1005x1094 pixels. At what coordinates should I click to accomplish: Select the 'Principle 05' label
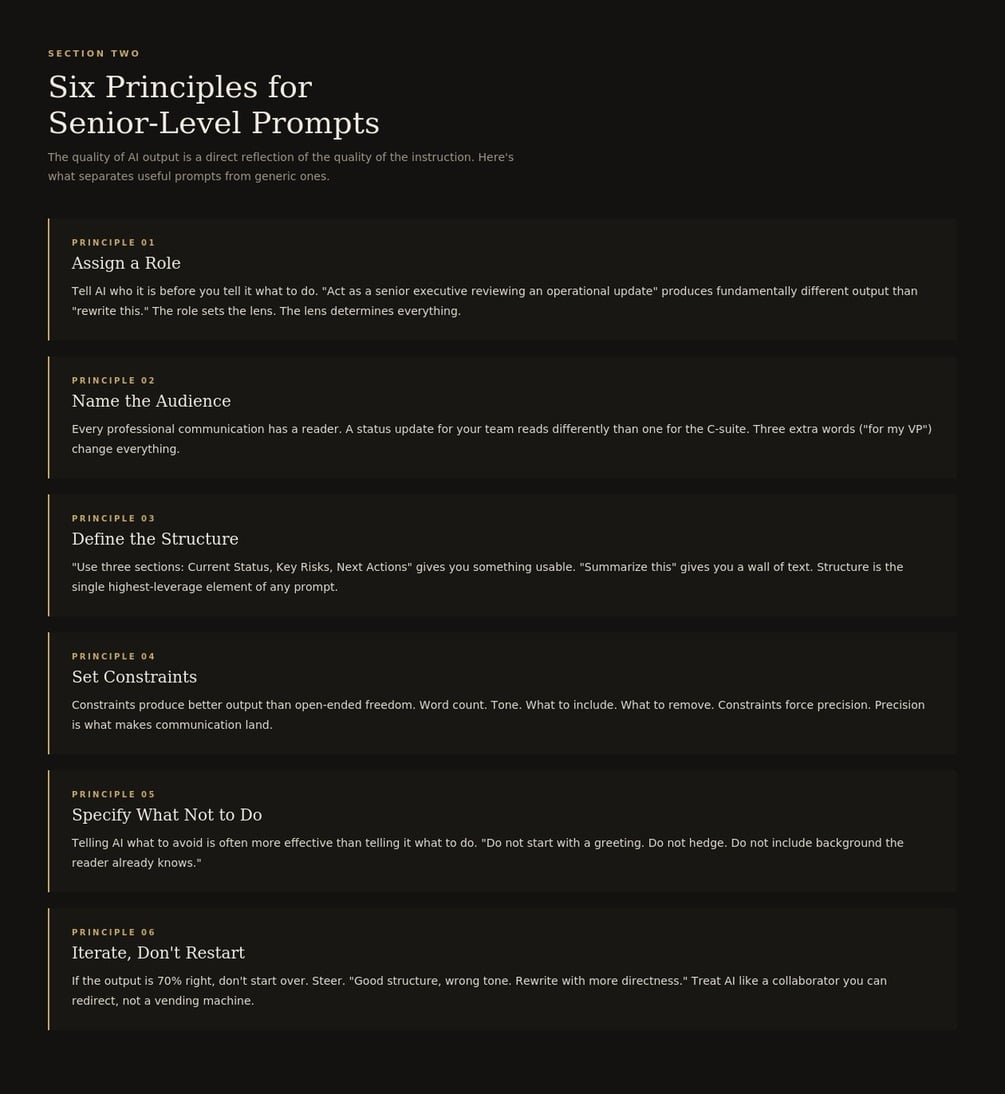[x=113, y=795]
